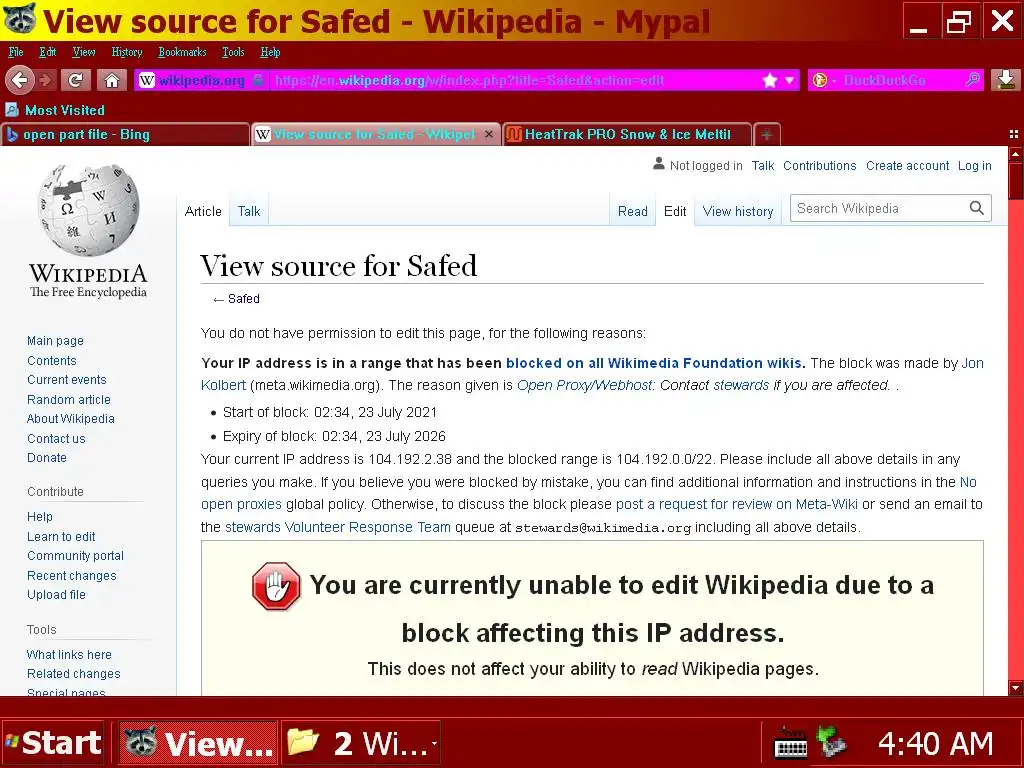This screenshot has height=768, width=1024.
Task: Open the History menu
Action: tap(127, 52)
